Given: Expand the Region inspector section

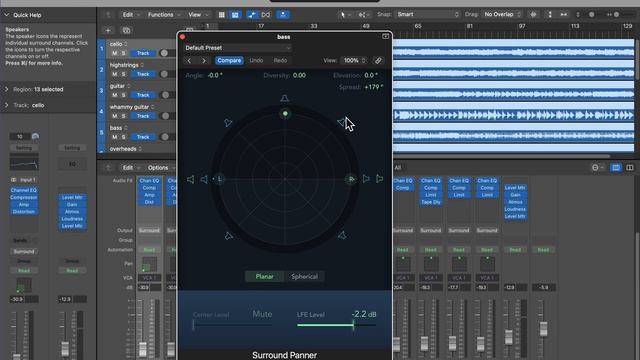Looking at the screenshot, I should point(7,89).
